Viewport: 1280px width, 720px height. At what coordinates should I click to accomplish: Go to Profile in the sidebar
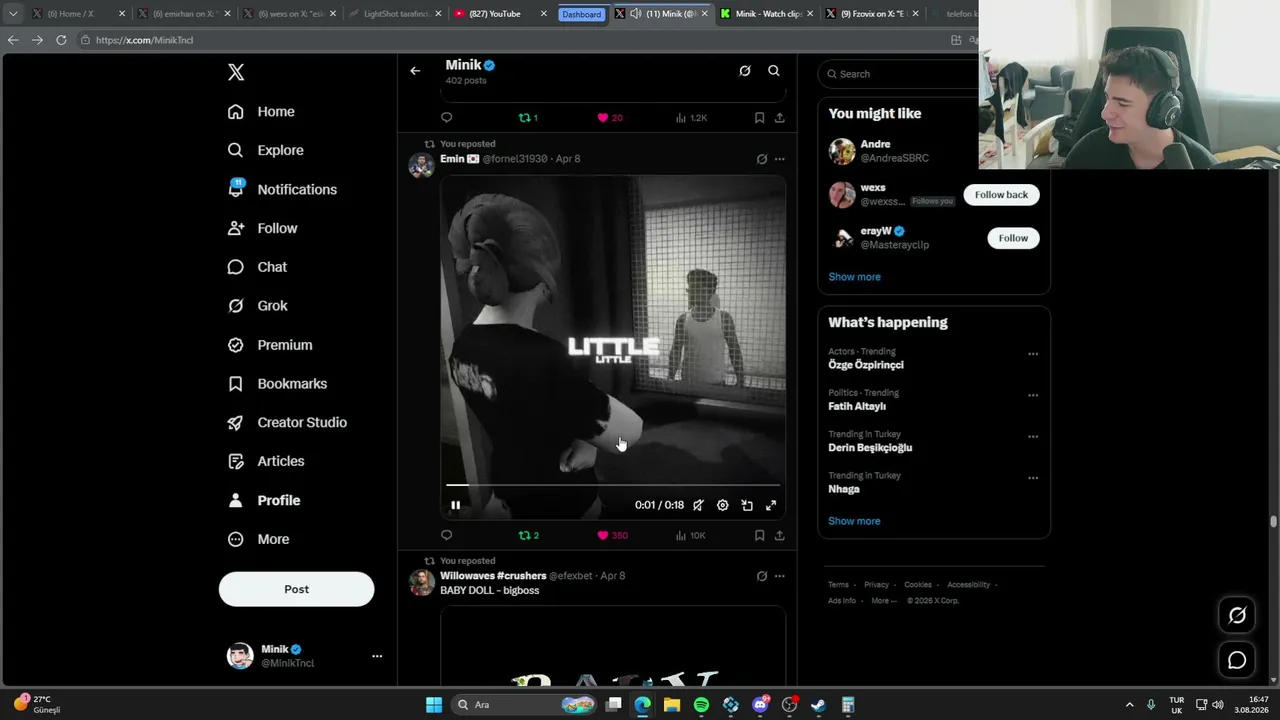(264, 500)
